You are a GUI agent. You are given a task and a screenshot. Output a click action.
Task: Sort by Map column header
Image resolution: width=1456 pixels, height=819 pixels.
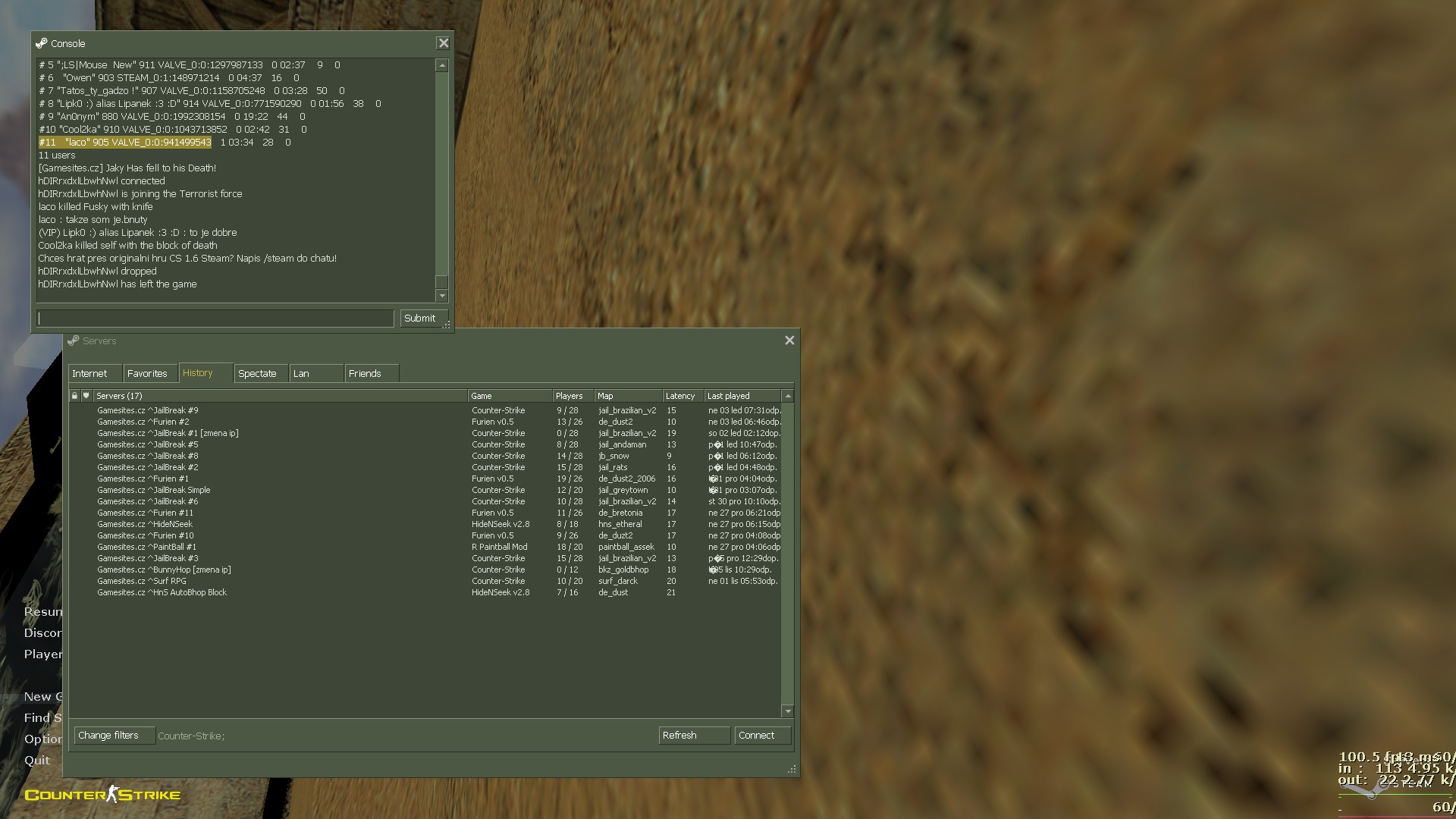(629, 396)
